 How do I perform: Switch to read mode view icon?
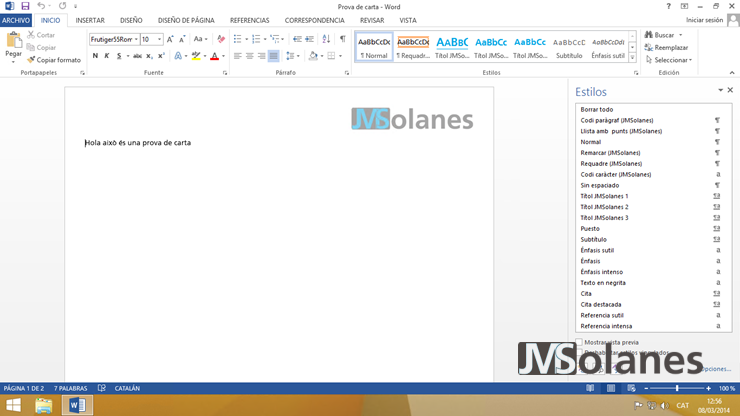(x=590, y=388)
